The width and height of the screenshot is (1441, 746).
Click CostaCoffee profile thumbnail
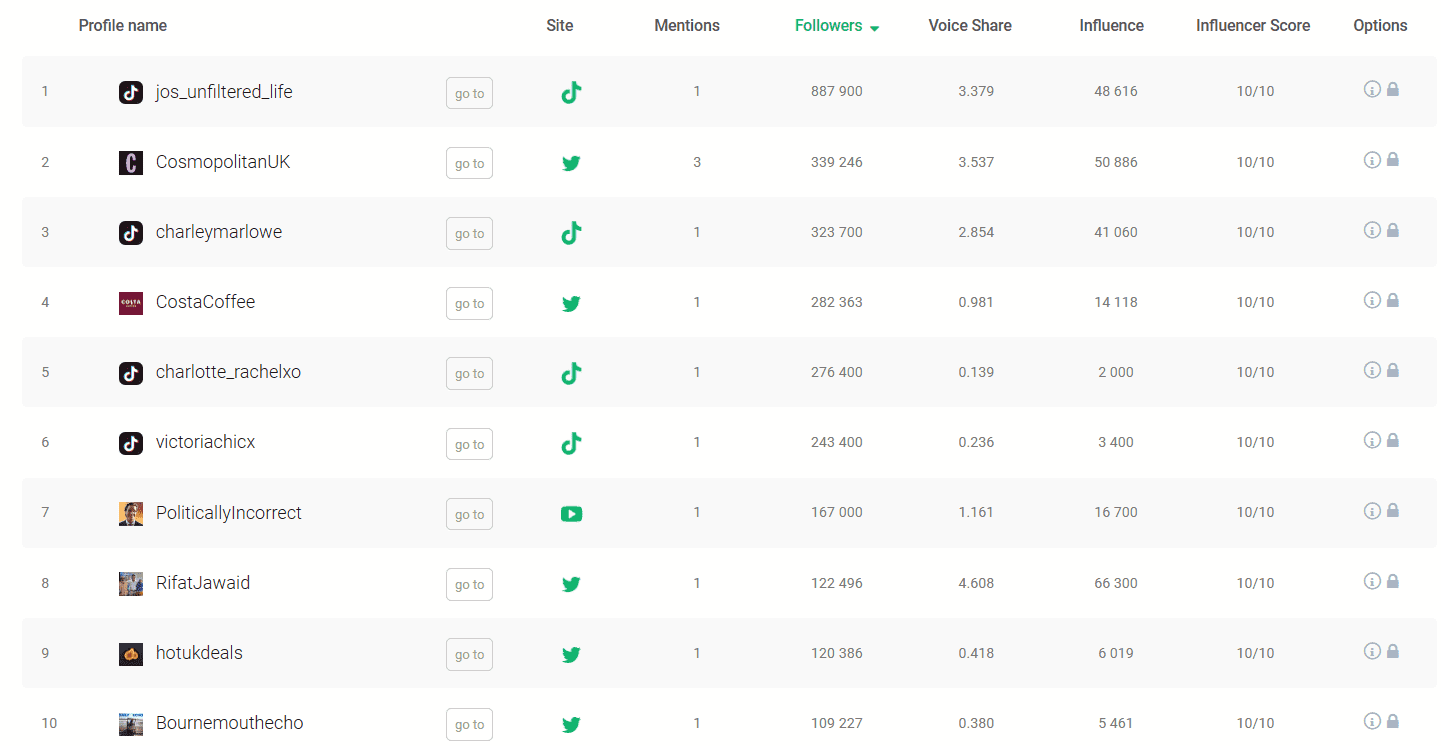click(x=131, y=303)
